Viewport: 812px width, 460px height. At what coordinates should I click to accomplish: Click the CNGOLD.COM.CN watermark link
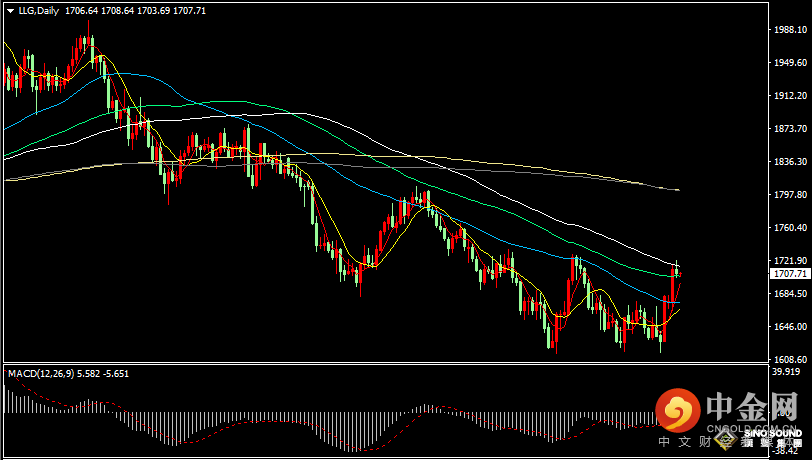[746, 429]
